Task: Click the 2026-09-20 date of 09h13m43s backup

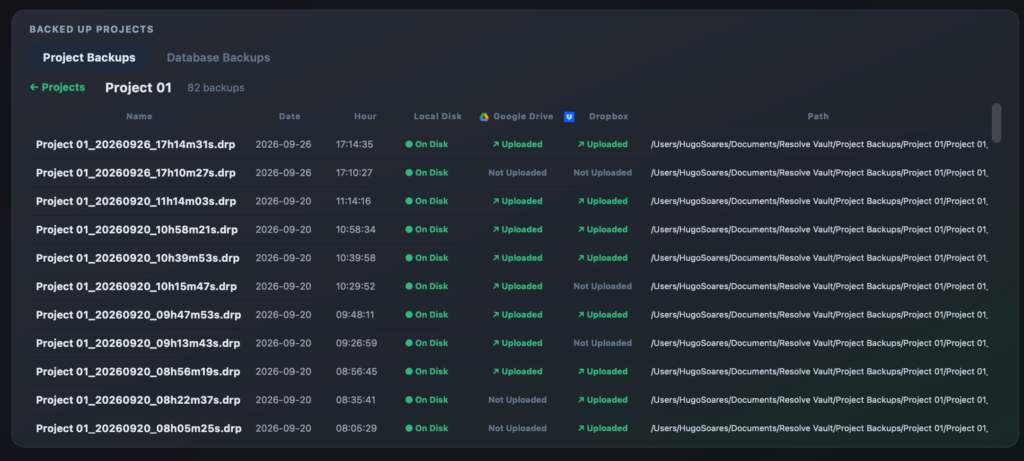Action: 283,343
